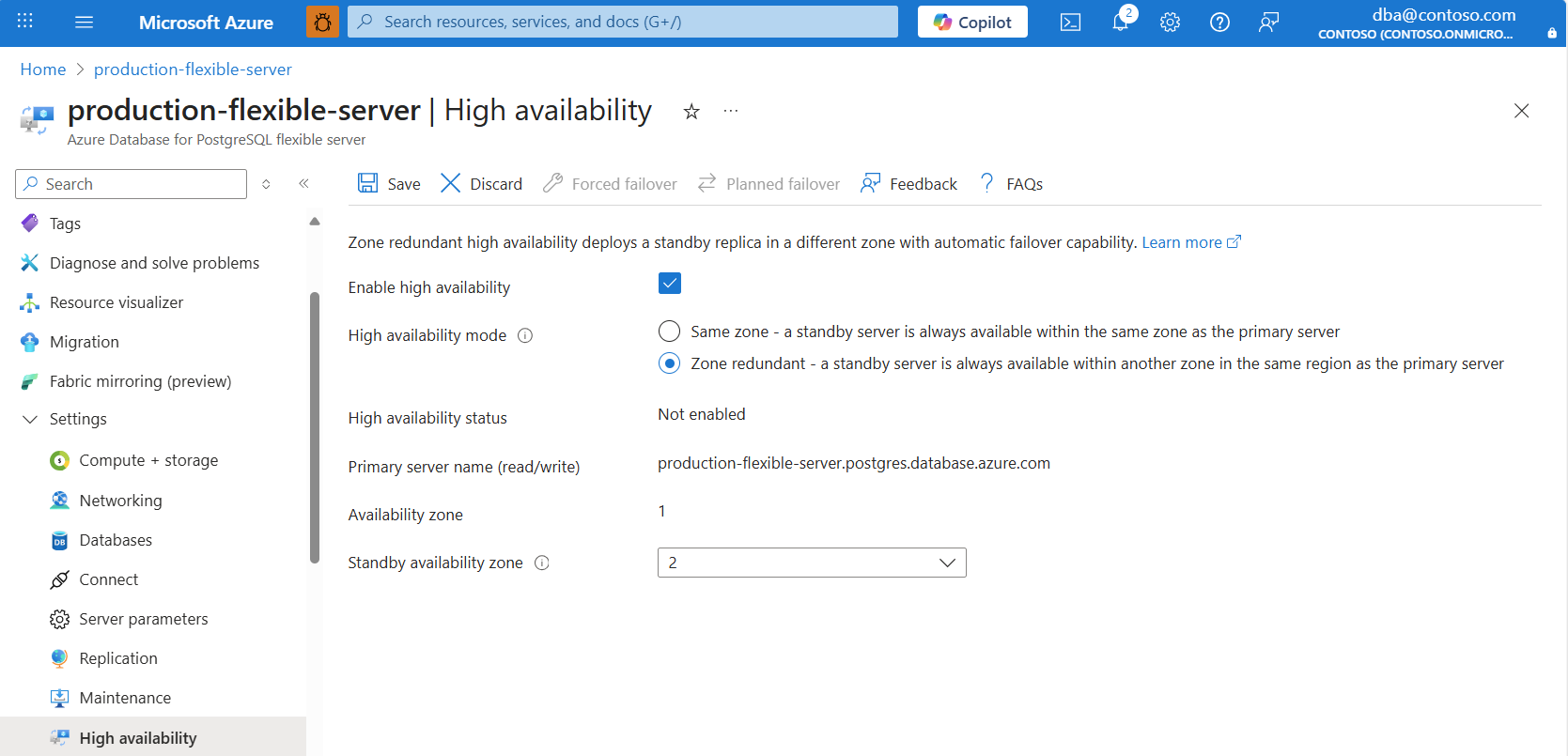1568x756 pixels.
Task: Open Standby availability zone dropdown
Action: coord(812,563)
